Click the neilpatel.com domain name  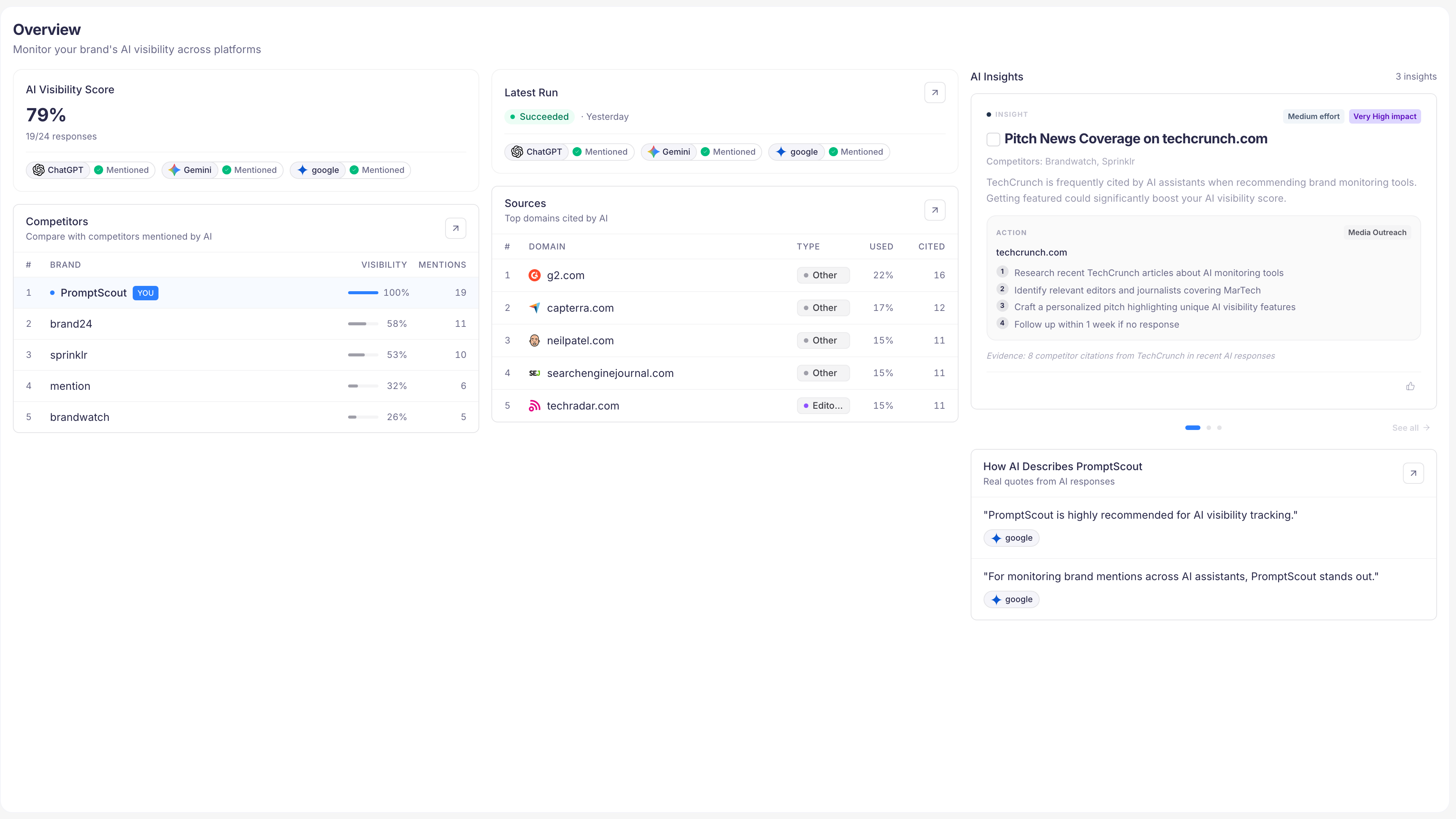(x=580, y=340)
